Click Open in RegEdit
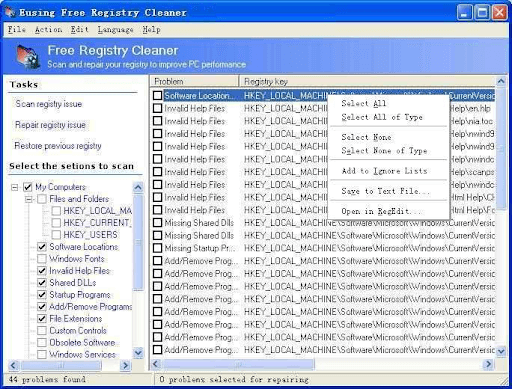This screenshot has height=389, width=512. pos(381,211)
